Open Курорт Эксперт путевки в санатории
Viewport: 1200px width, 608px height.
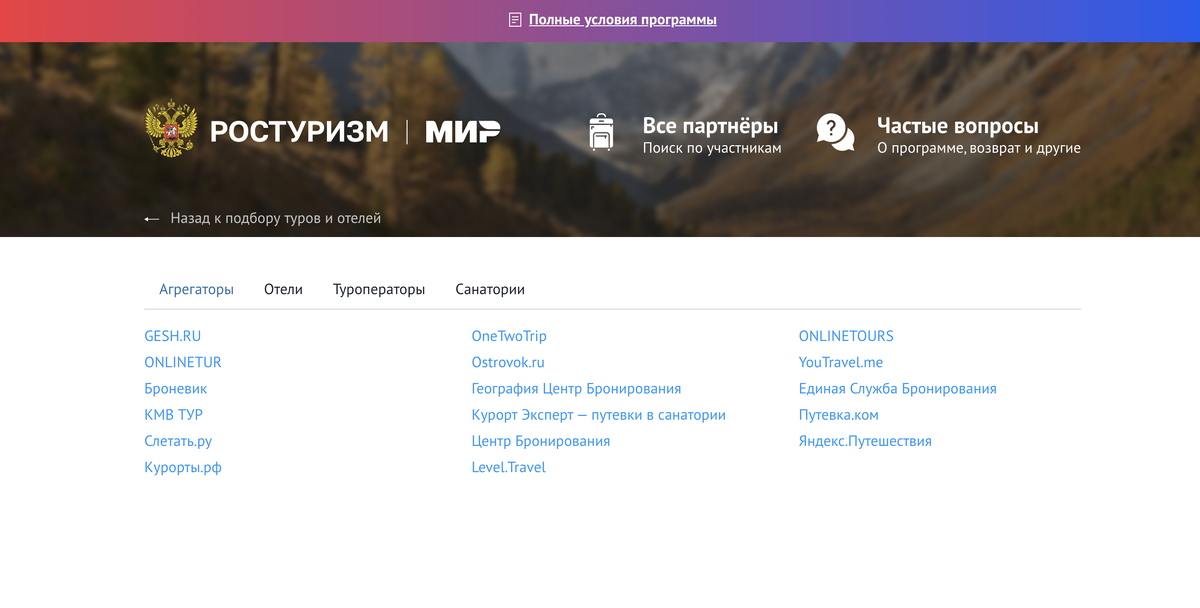(598, 414)
